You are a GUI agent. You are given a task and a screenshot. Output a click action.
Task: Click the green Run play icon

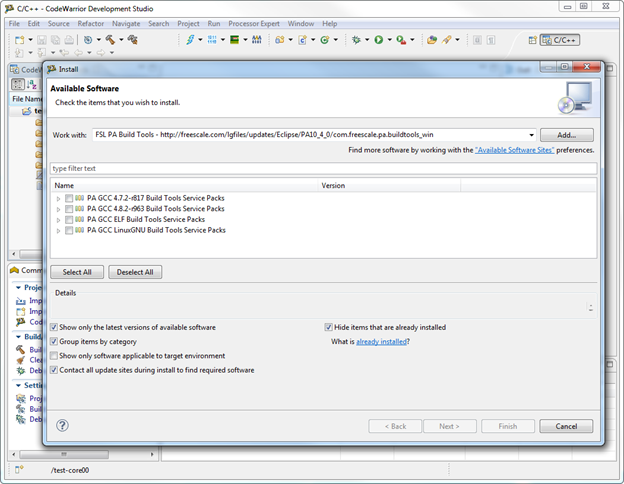[x=378, y=40]
